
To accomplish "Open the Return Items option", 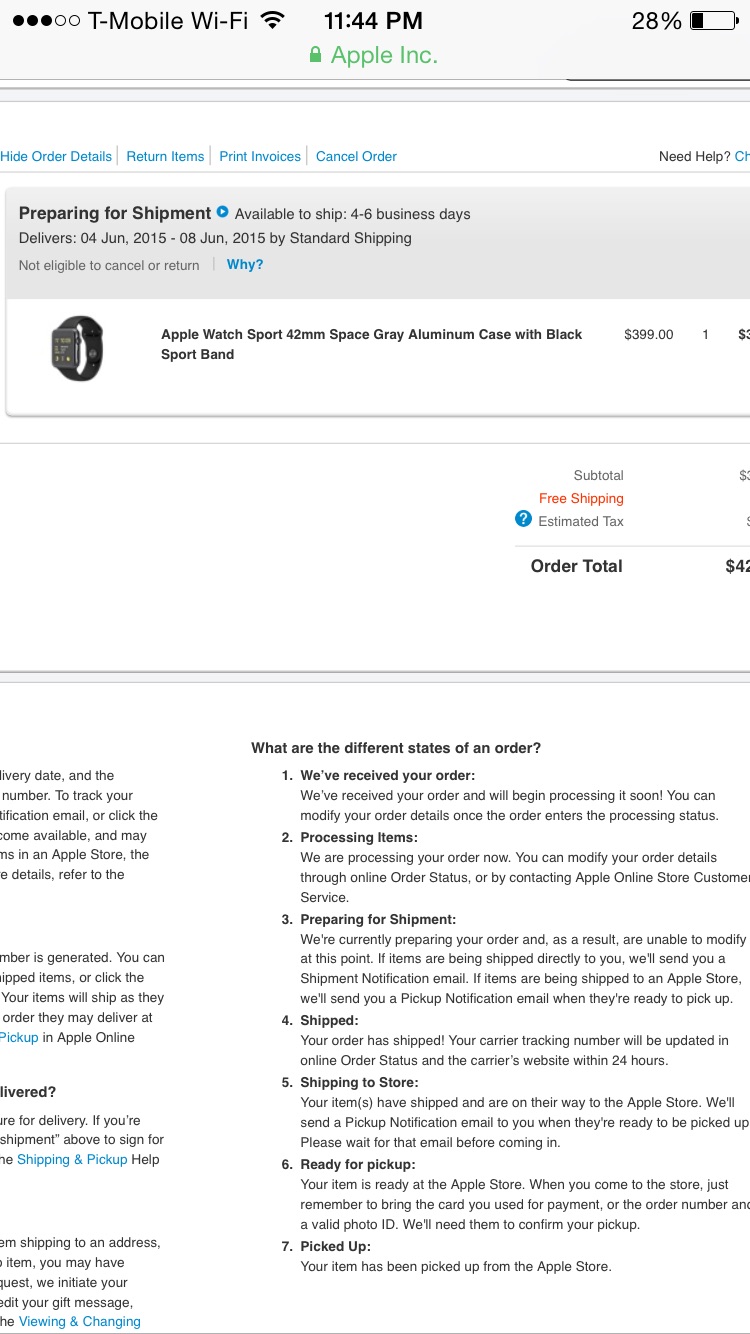I will tap(165, 156).
